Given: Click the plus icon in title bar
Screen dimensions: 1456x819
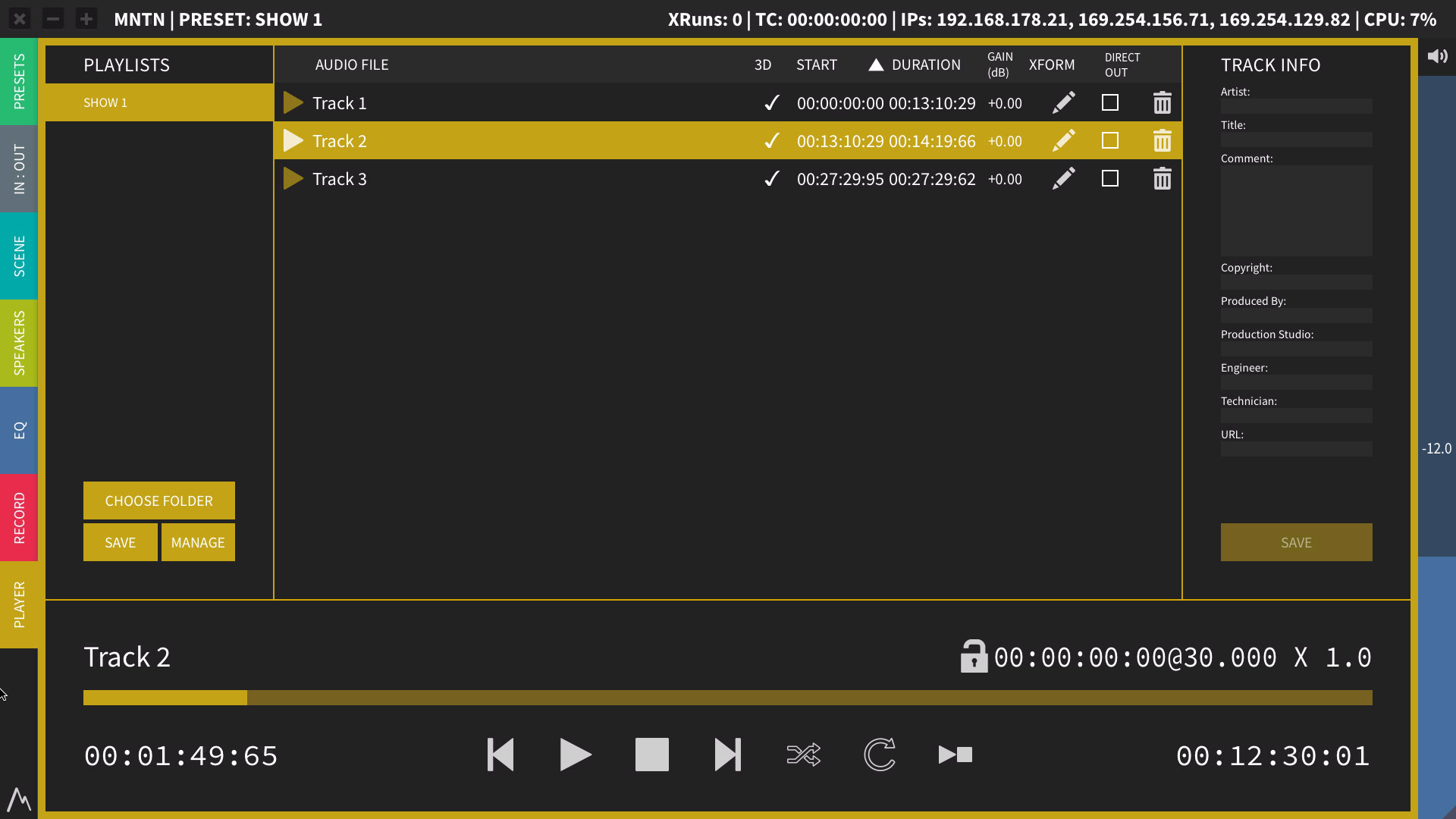Looking at the screenshot, I should coord(86,19).
